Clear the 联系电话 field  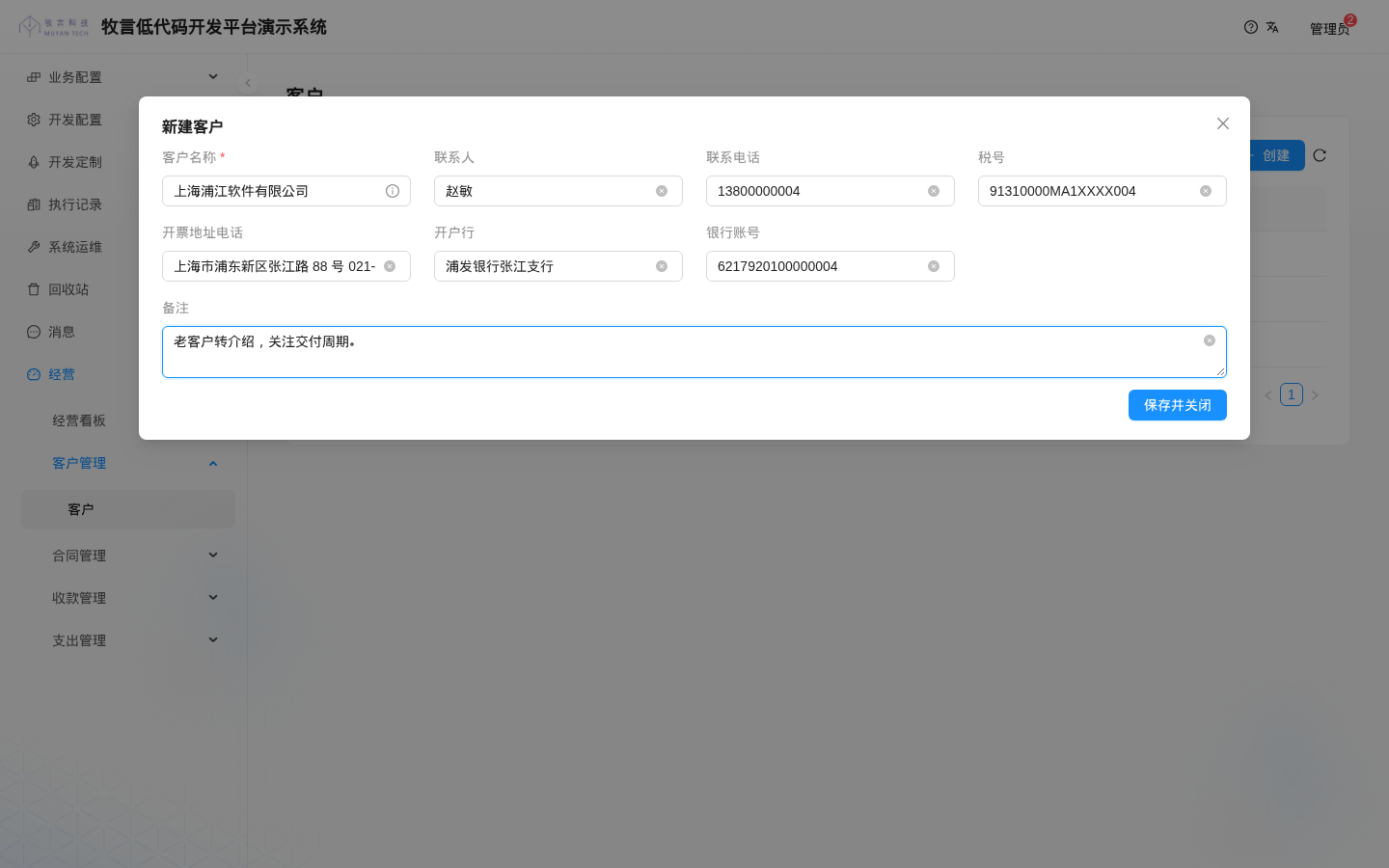tap(934, 191)
